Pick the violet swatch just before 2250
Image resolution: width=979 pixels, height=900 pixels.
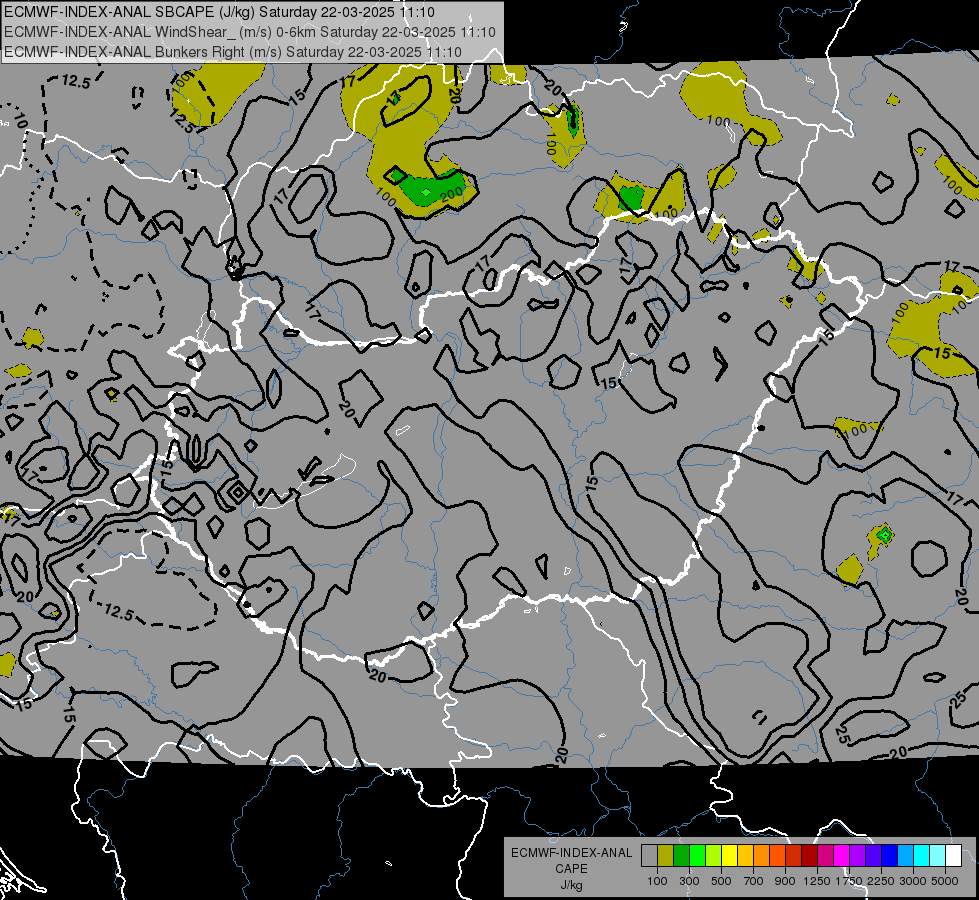point(873,856)
